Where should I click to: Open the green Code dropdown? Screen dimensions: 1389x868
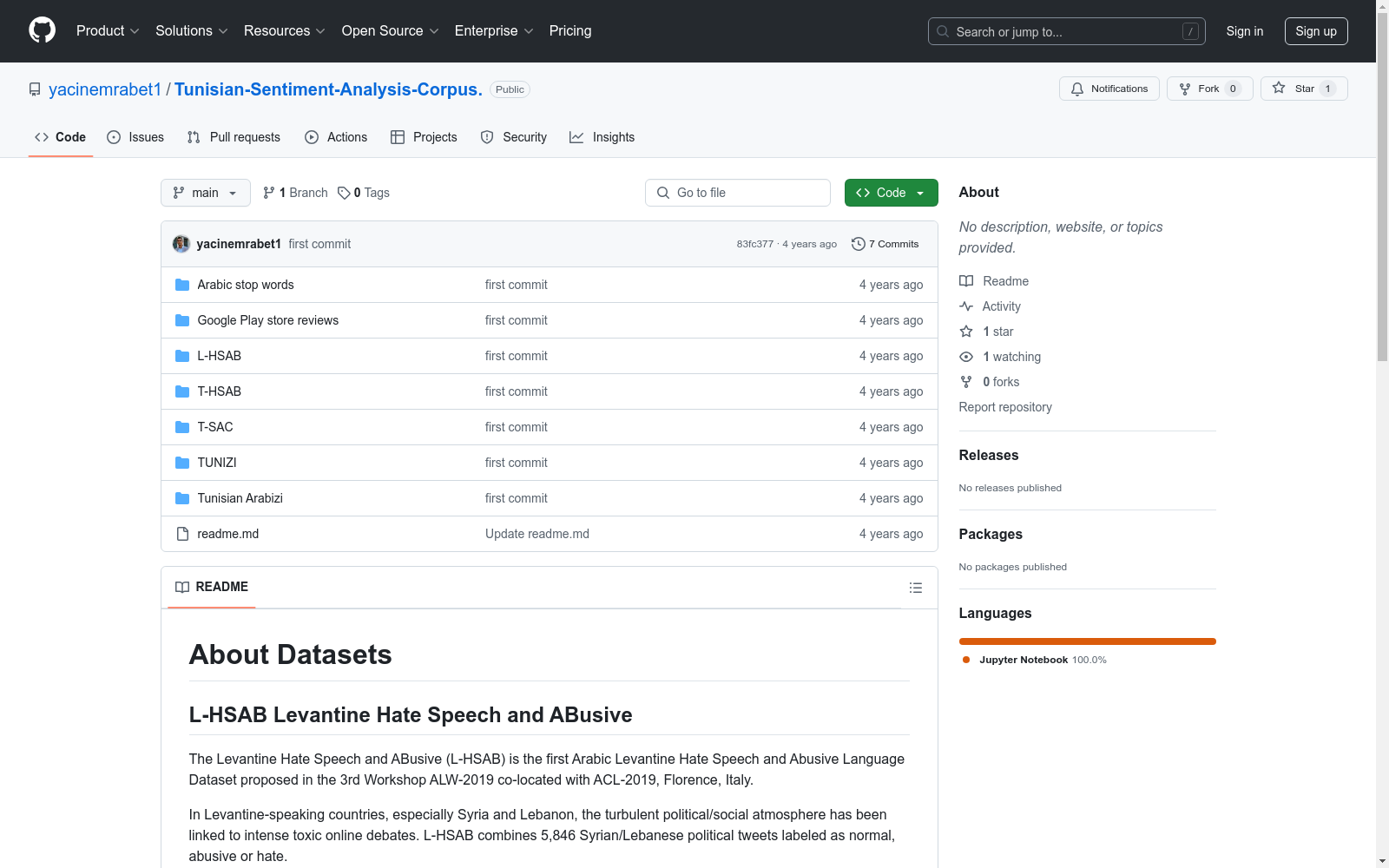[x=891, y=193]
